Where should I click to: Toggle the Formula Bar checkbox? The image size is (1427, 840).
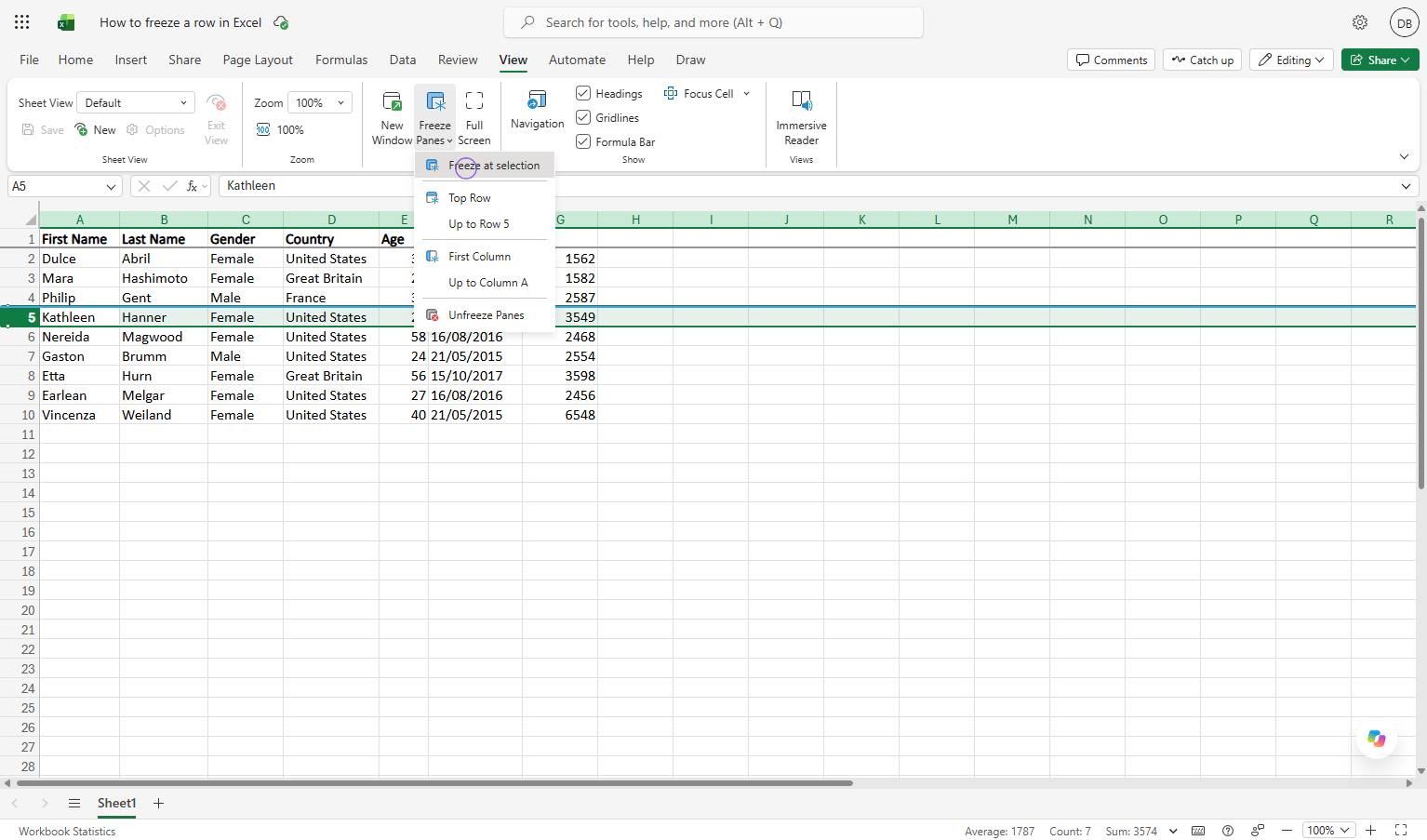(x=583, y=141)
